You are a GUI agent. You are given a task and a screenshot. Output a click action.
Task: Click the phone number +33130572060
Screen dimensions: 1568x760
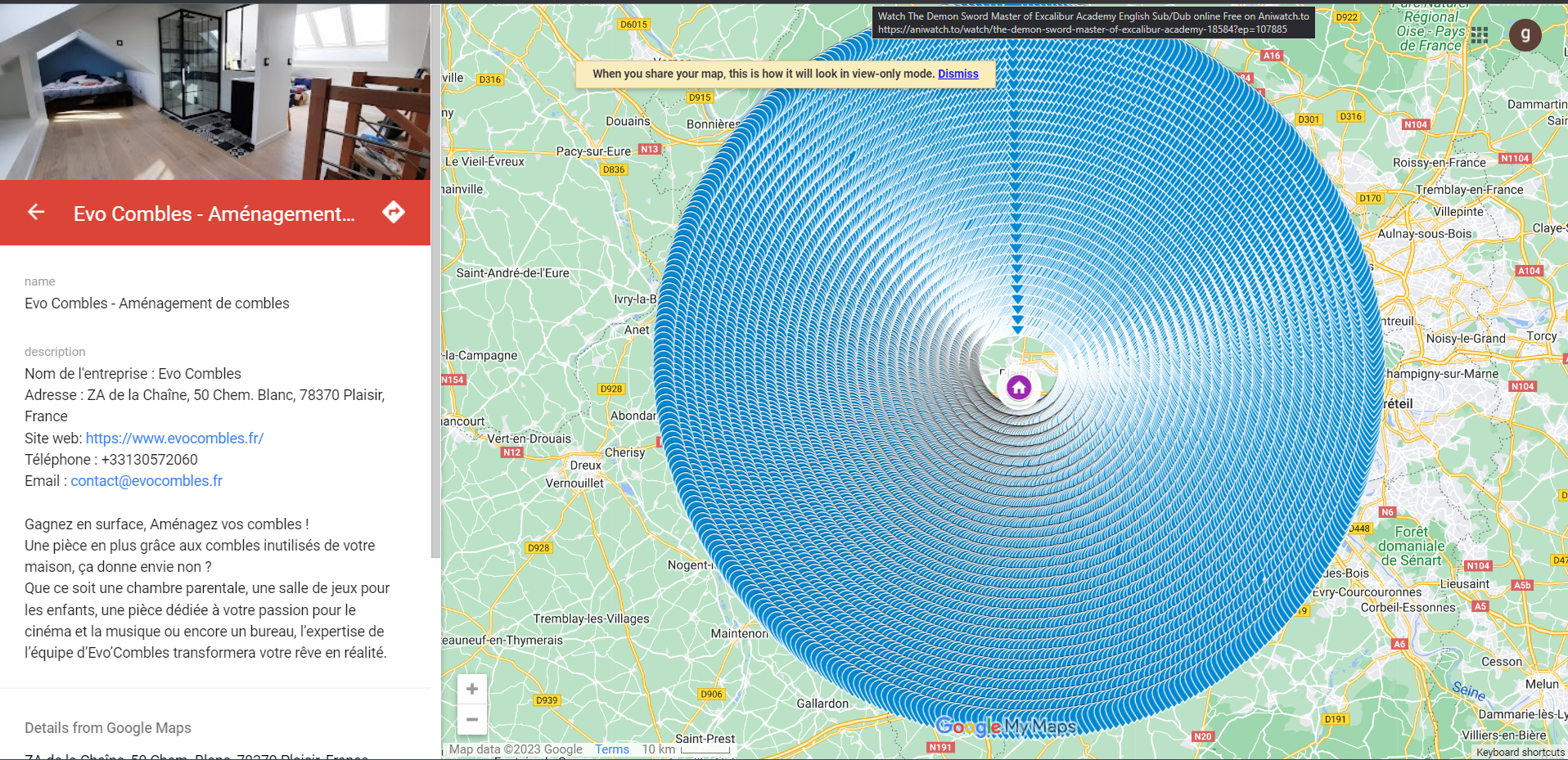click(x=149, y=460)
